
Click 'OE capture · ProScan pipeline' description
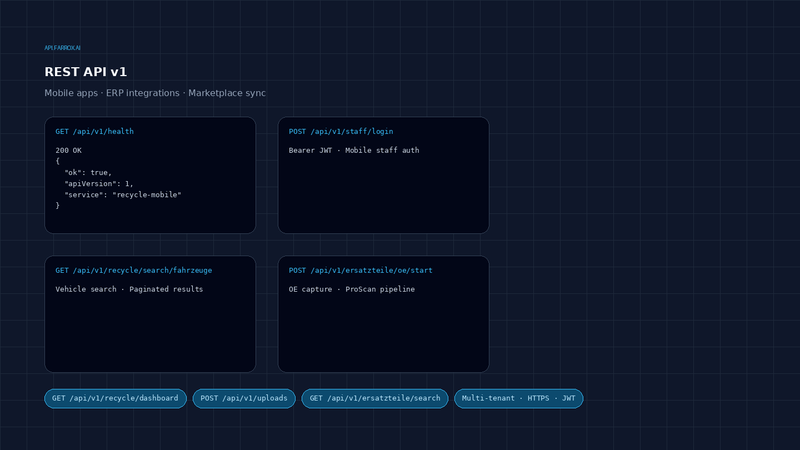352,289
